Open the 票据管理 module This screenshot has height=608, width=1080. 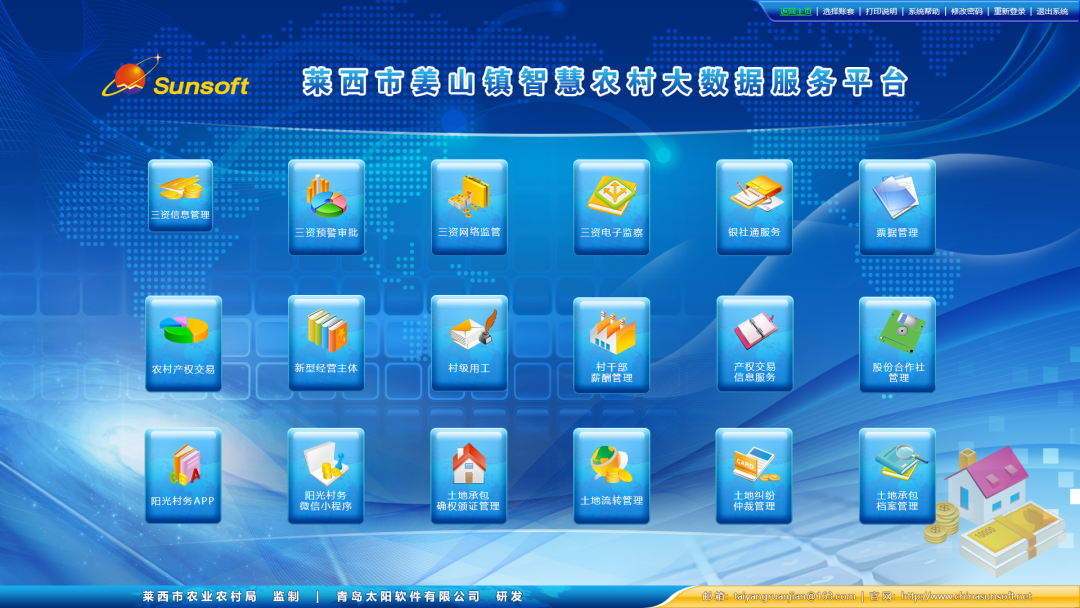coord(897,206)
